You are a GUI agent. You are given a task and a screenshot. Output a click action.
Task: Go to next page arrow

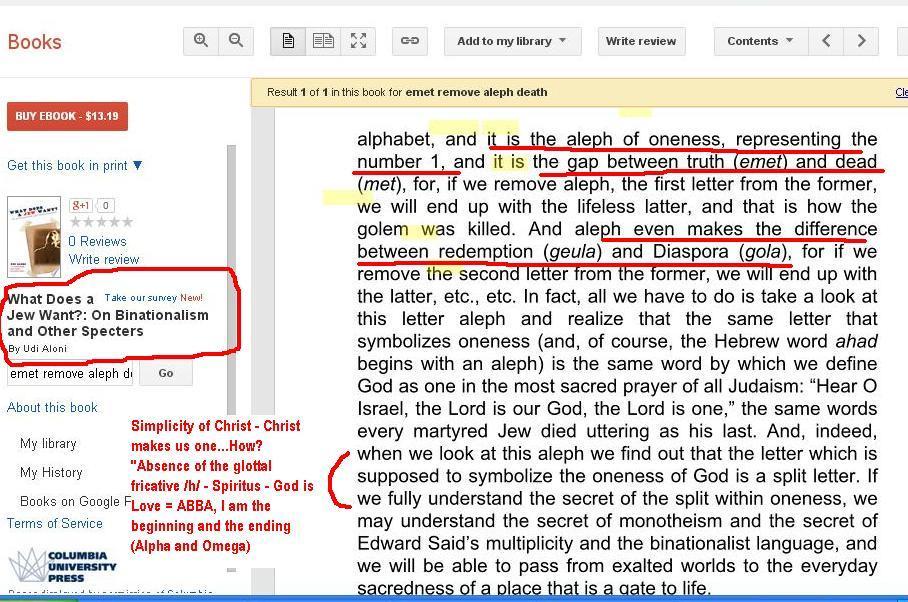tap(861, 41)
